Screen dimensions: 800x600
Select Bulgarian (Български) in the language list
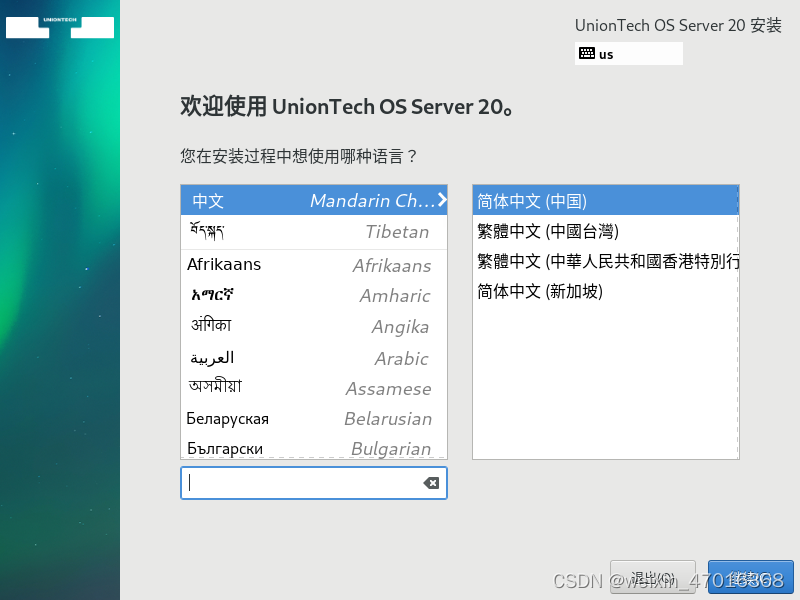pos(314,448)
